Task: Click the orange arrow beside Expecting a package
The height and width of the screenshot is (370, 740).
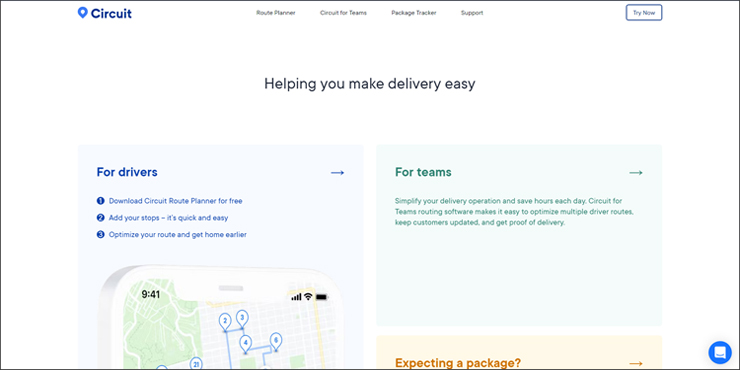Action: [636, 363]
